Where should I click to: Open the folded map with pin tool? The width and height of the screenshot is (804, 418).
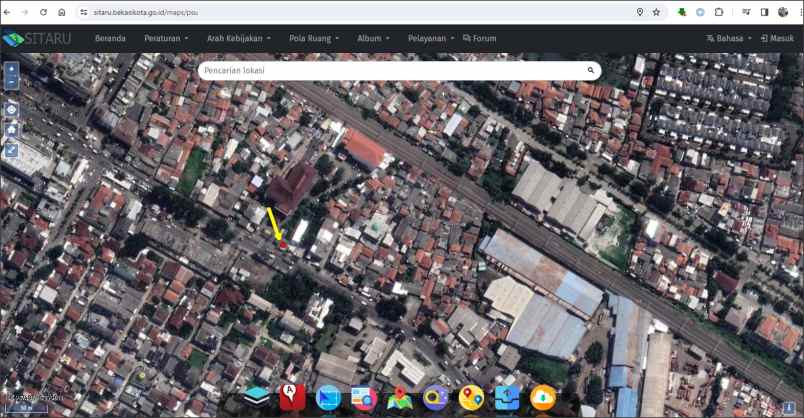[x=400, y=398]
